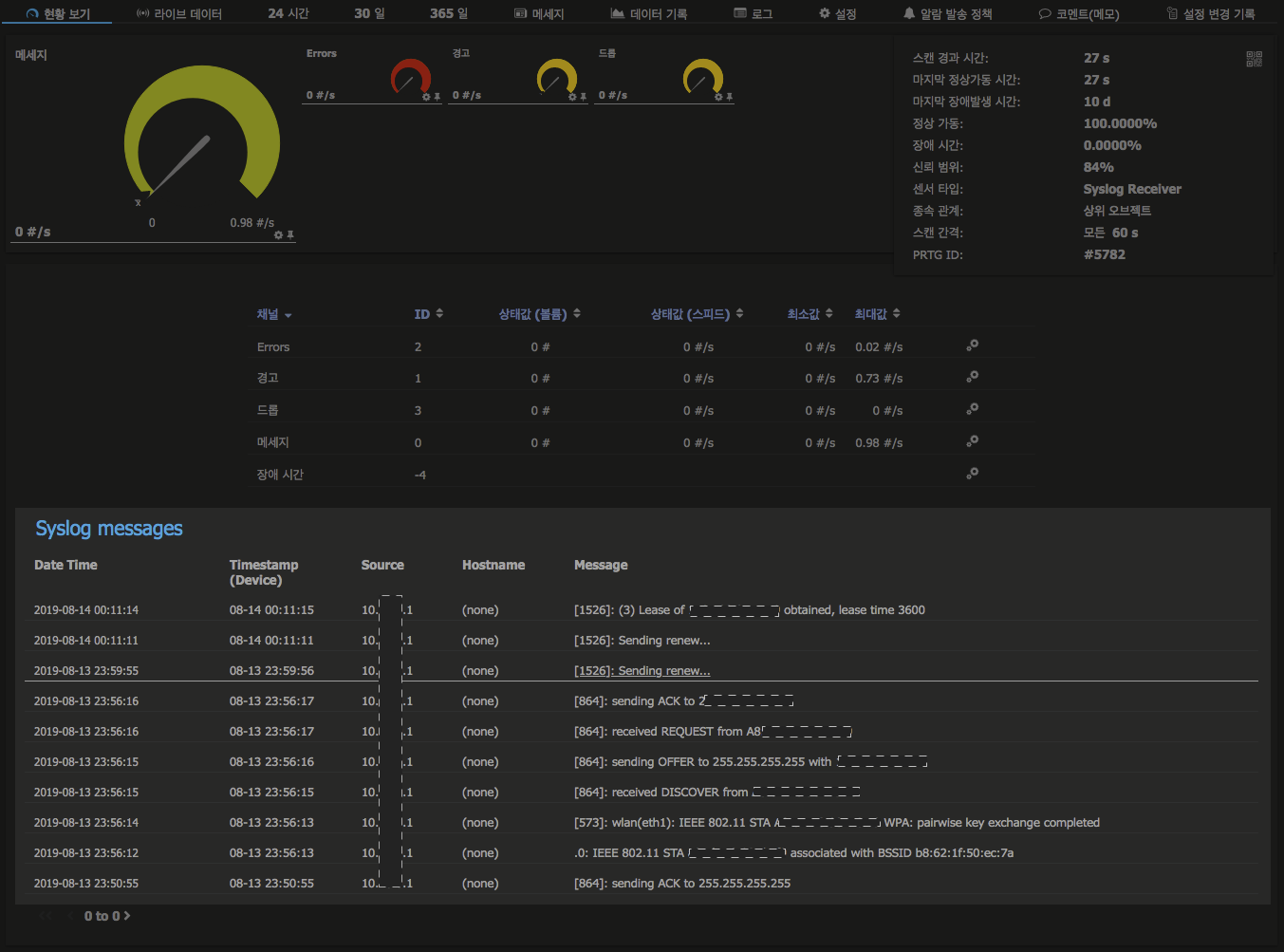This screenshot has height=952, width=1284.
Task: Go to previous syslog page arrow
Action: tap(71, 916)
